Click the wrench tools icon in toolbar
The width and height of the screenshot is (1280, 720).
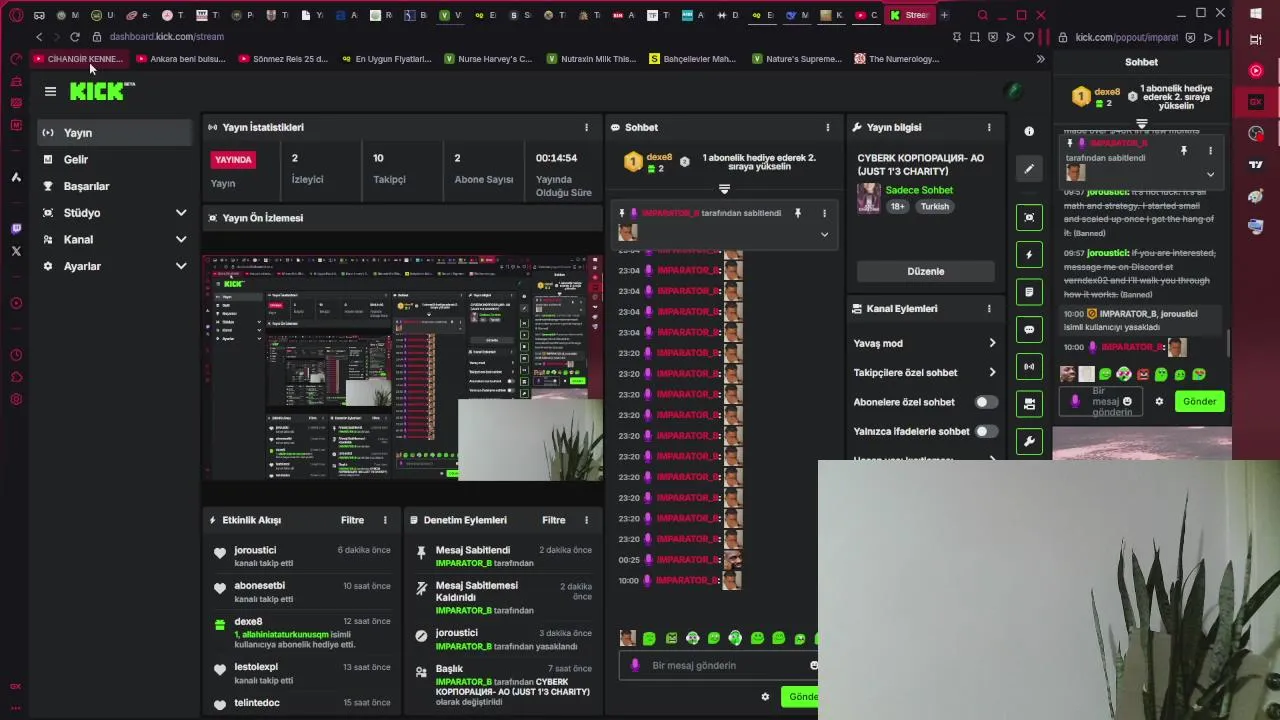[x=1029, y=441]
